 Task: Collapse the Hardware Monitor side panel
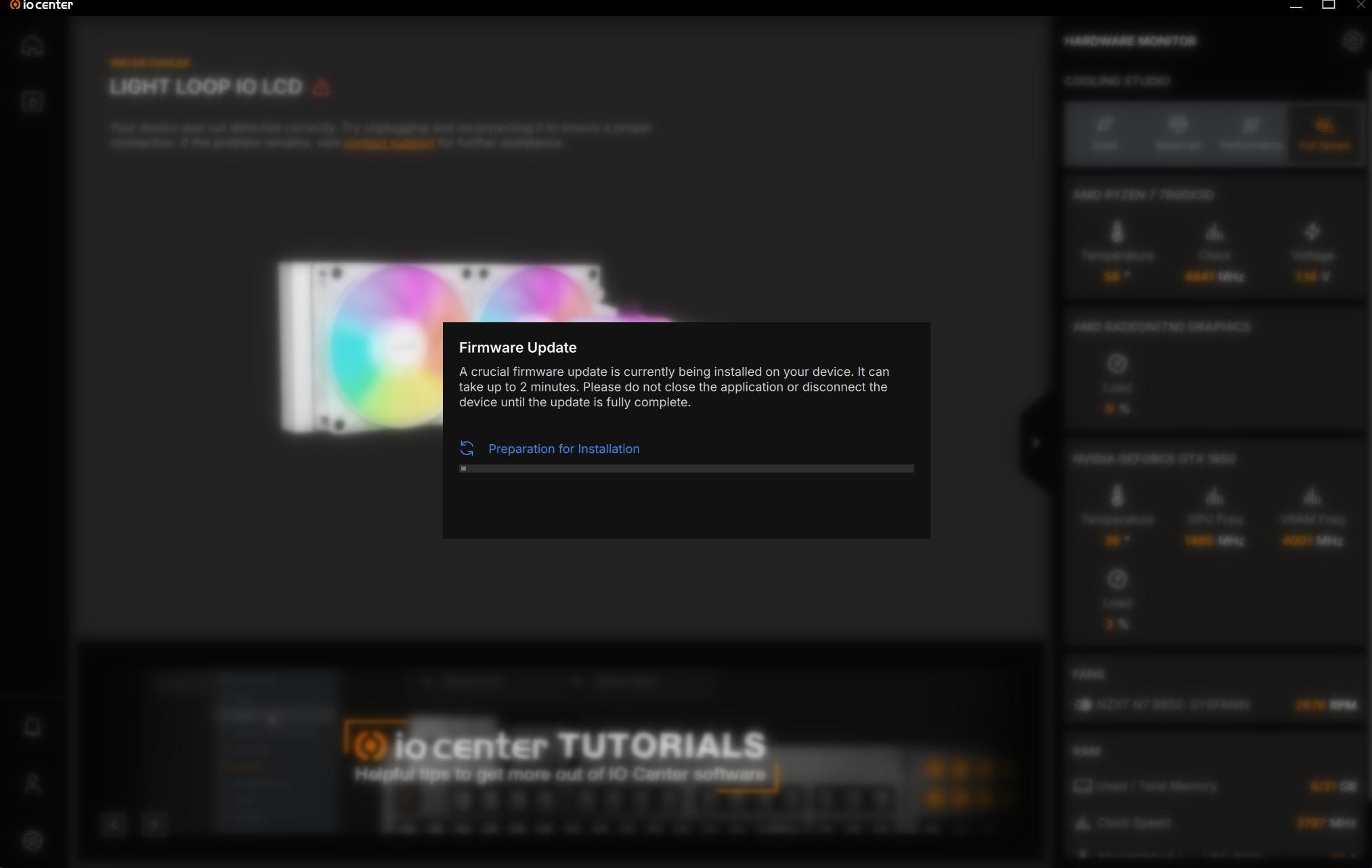point(1035,443)
